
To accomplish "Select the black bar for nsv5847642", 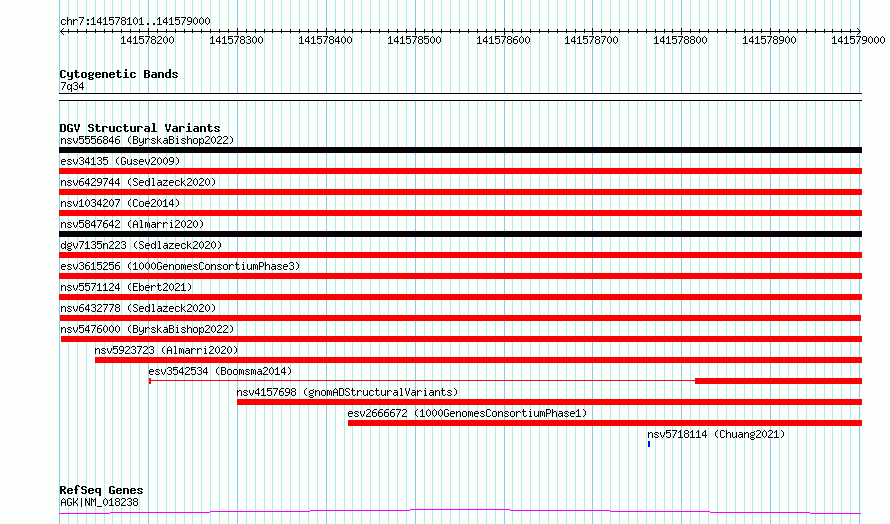I will 460,234.
